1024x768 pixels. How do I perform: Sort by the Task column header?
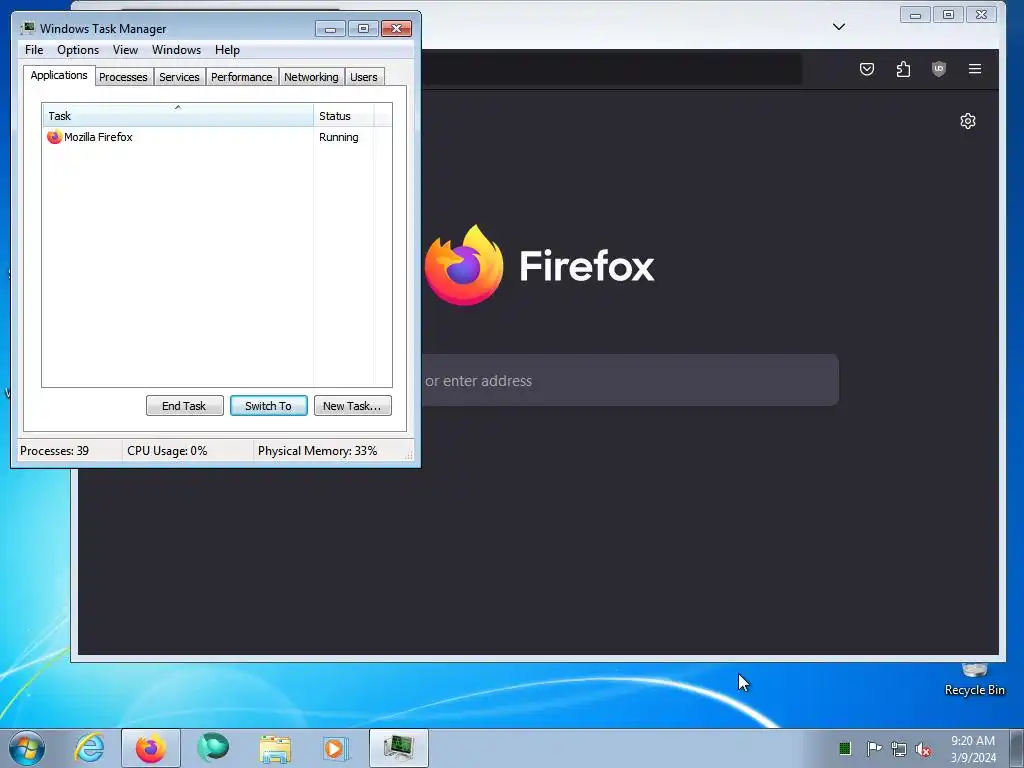click(178, 116)
